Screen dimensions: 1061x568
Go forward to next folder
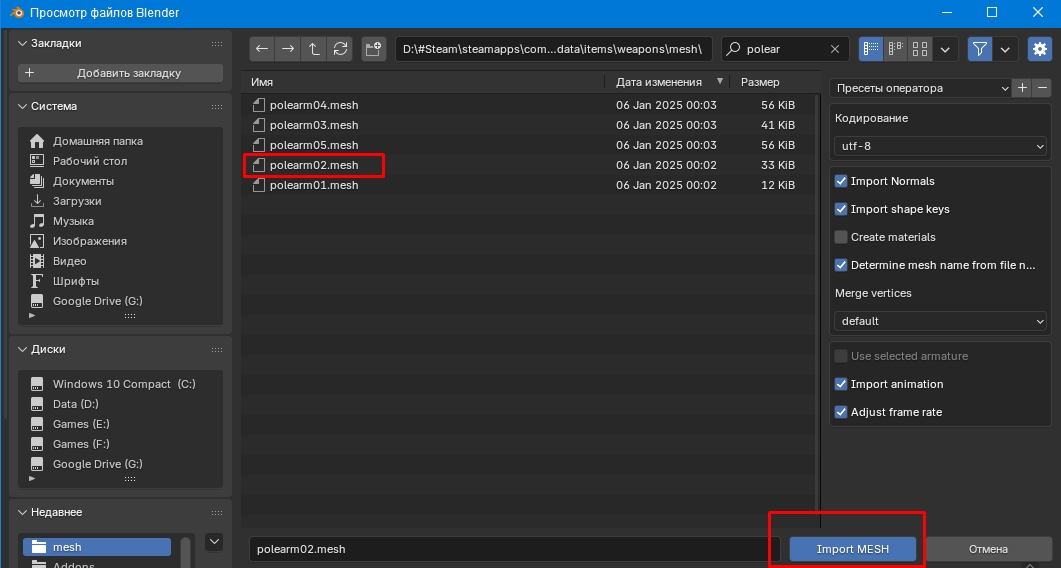(288, 49)
